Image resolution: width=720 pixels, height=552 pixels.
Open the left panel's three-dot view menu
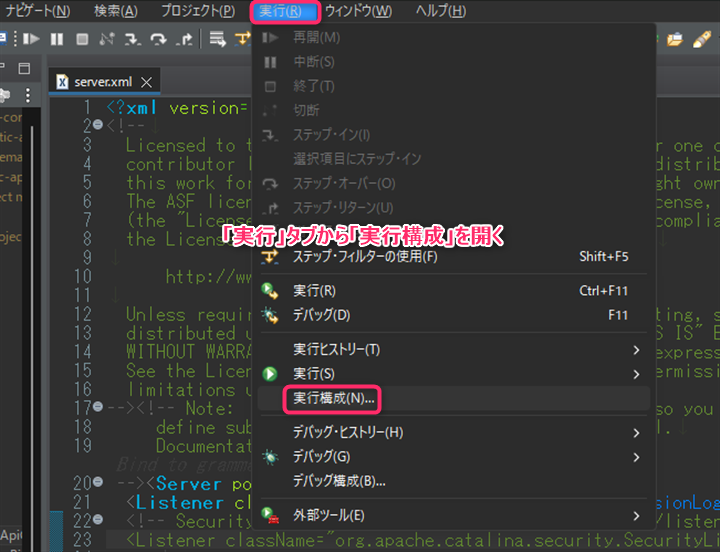[28, 95]
